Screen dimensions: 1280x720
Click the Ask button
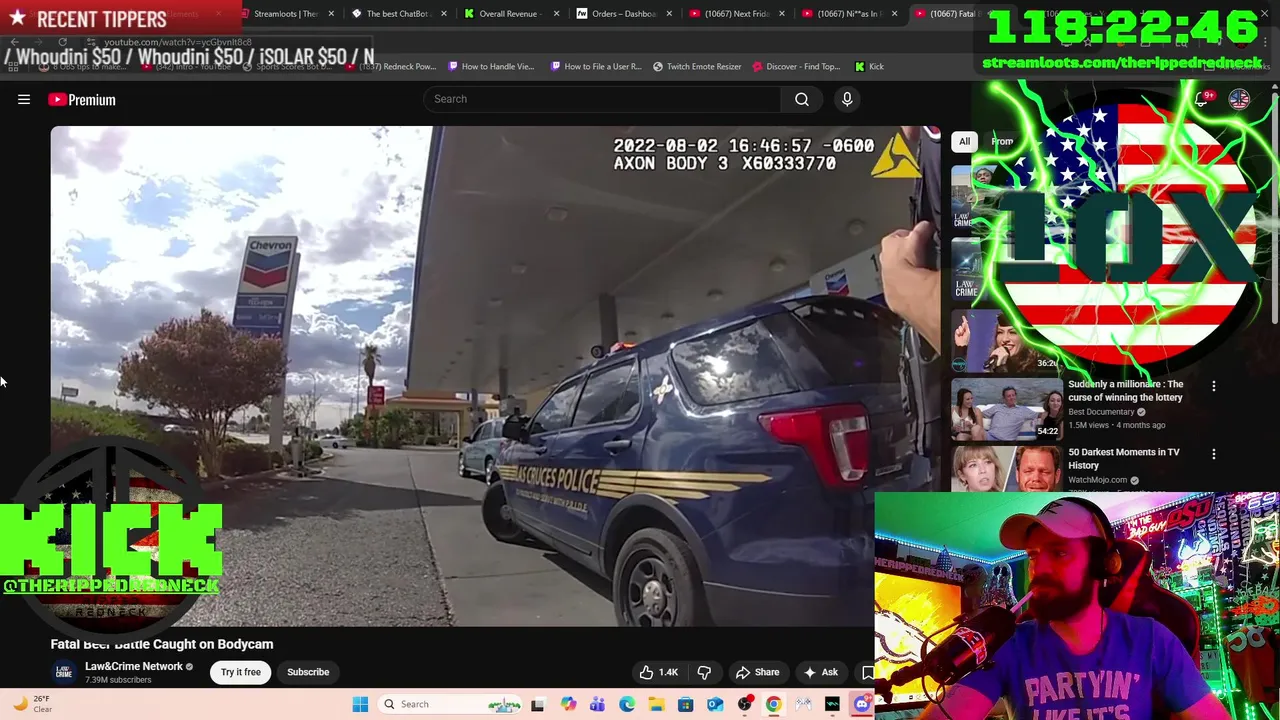point(821,672)
